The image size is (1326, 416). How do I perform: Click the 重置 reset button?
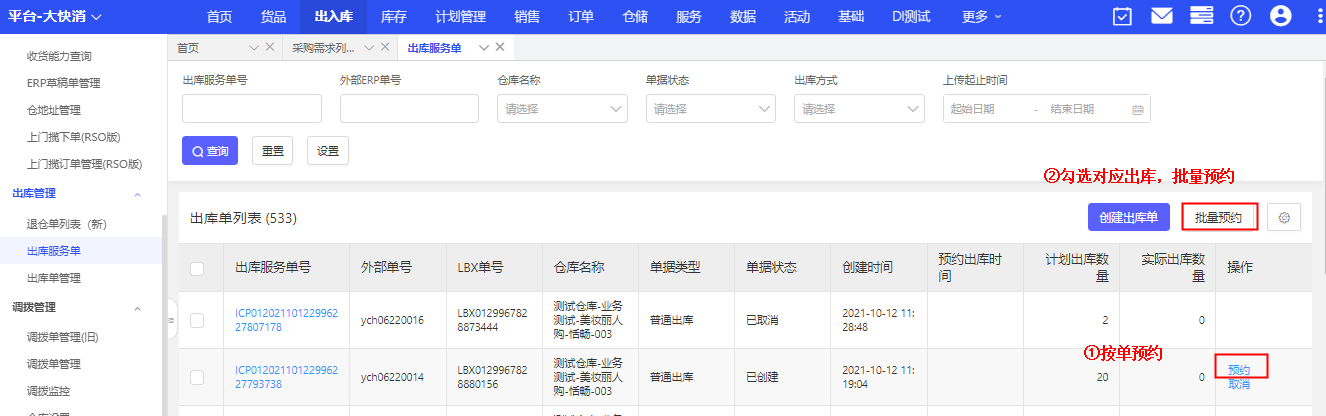tap(273, 151)
